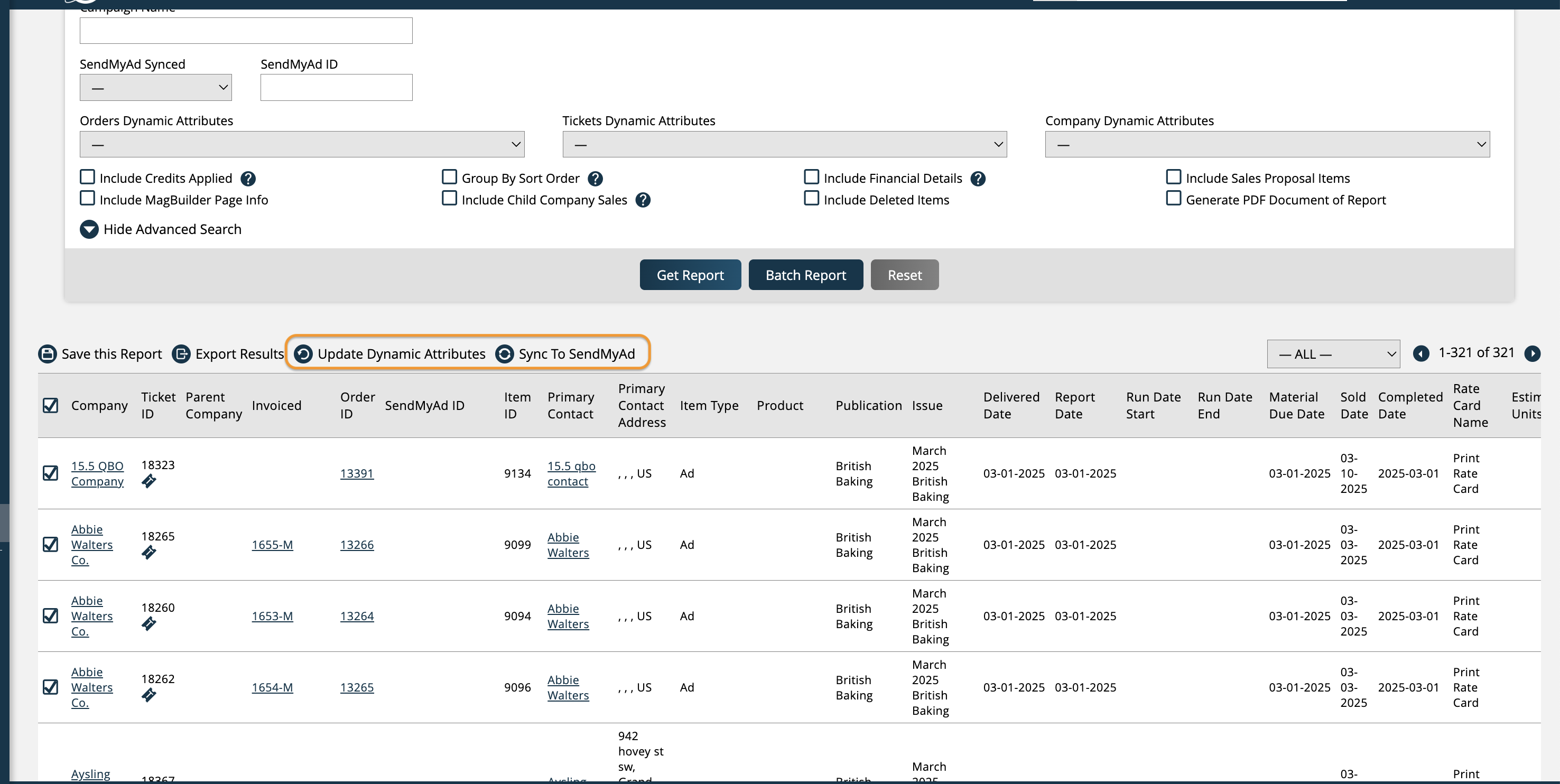
Task: Open Tickets Dynamic Attributes dropdown
Action: (785, 145)
